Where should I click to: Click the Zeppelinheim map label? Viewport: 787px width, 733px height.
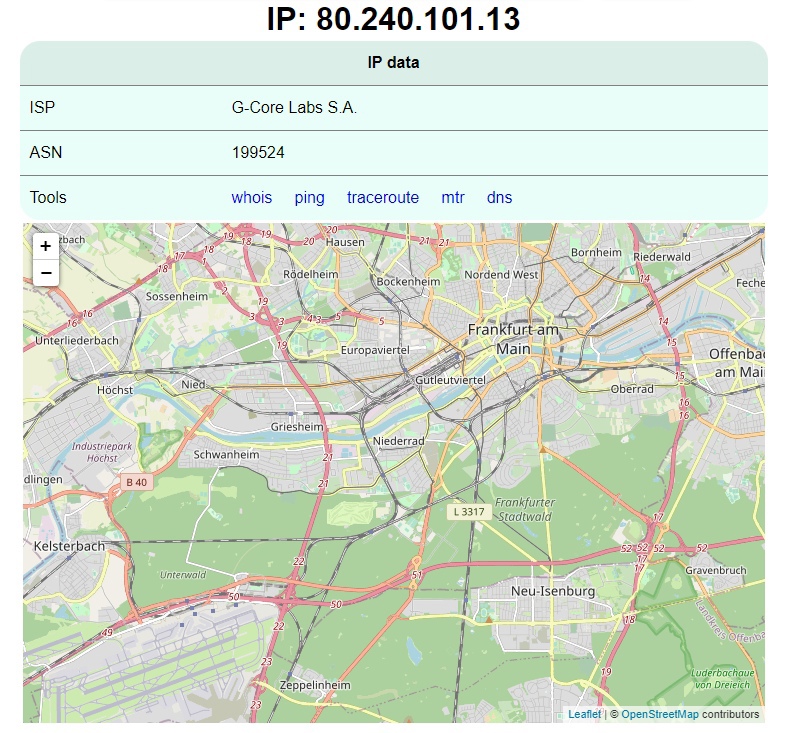(314, 685)
